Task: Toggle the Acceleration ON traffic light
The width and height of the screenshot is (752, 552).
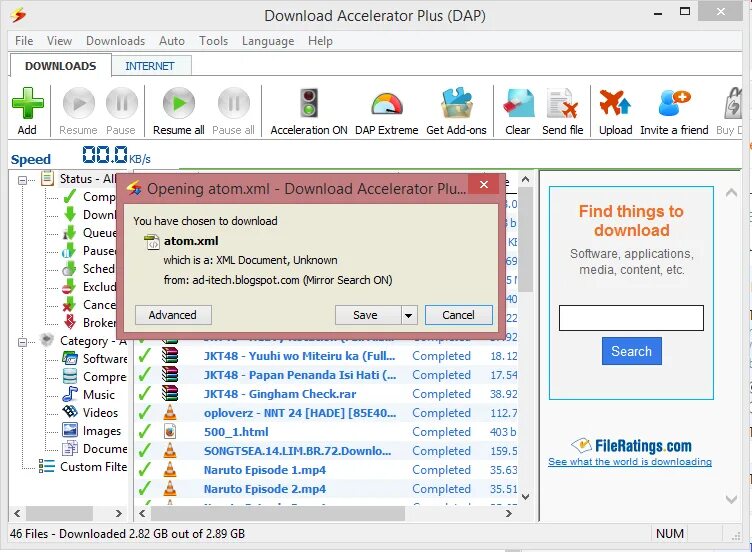Action: (x=309, y=103)
